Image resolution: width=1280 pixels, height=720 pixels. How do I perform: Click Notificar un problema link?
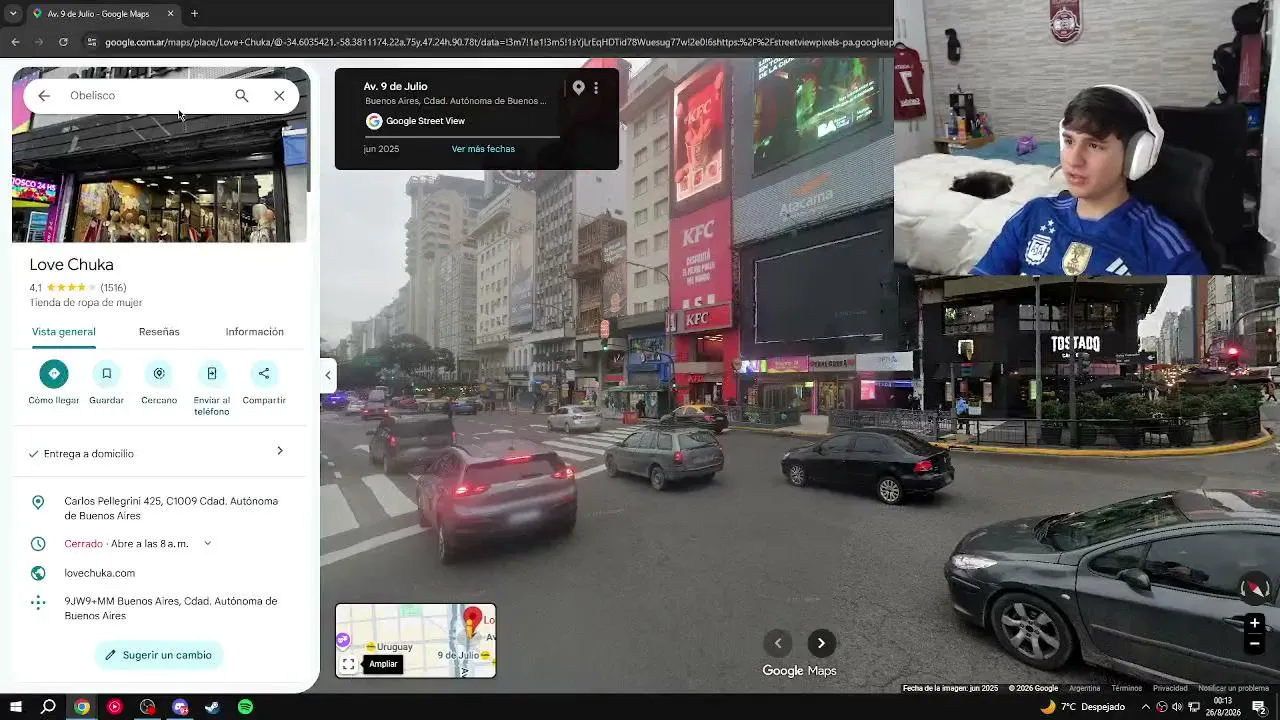[1233, 688]
